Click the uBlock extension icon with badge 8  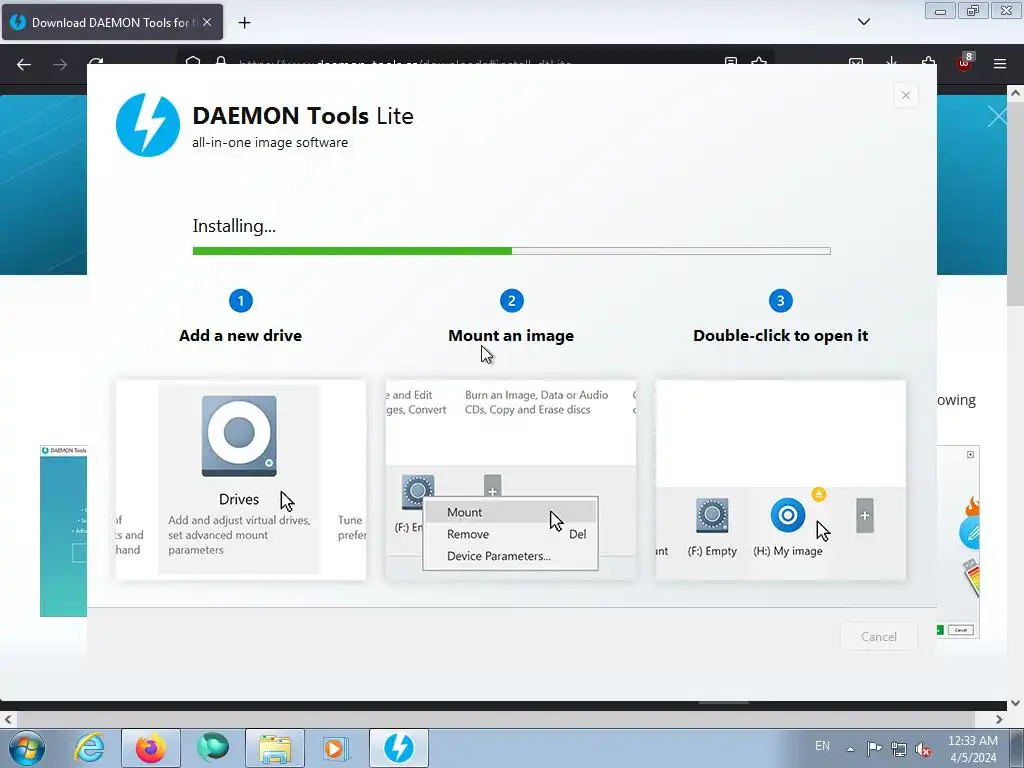coord(964,63)
